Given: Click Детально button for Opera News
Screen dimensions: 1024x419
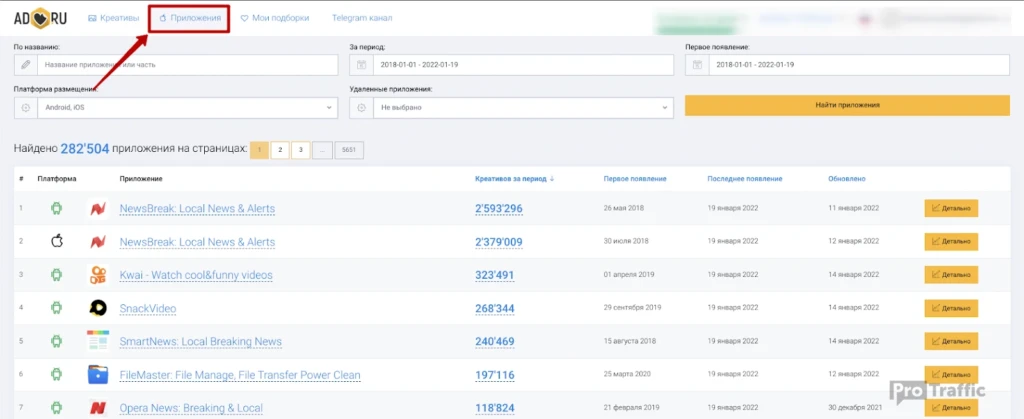Looking at the screenshot, I should (951, 408).
